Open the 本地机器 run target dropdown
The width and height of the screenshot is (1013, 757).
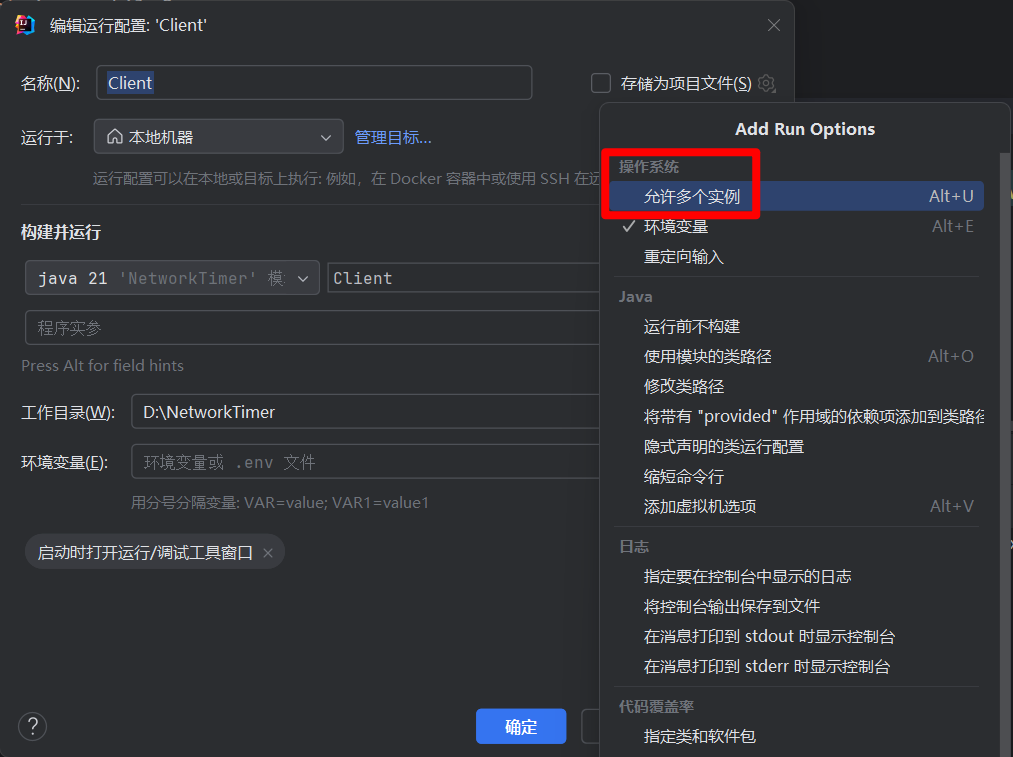pyautogui.click(x=218, y=137)
